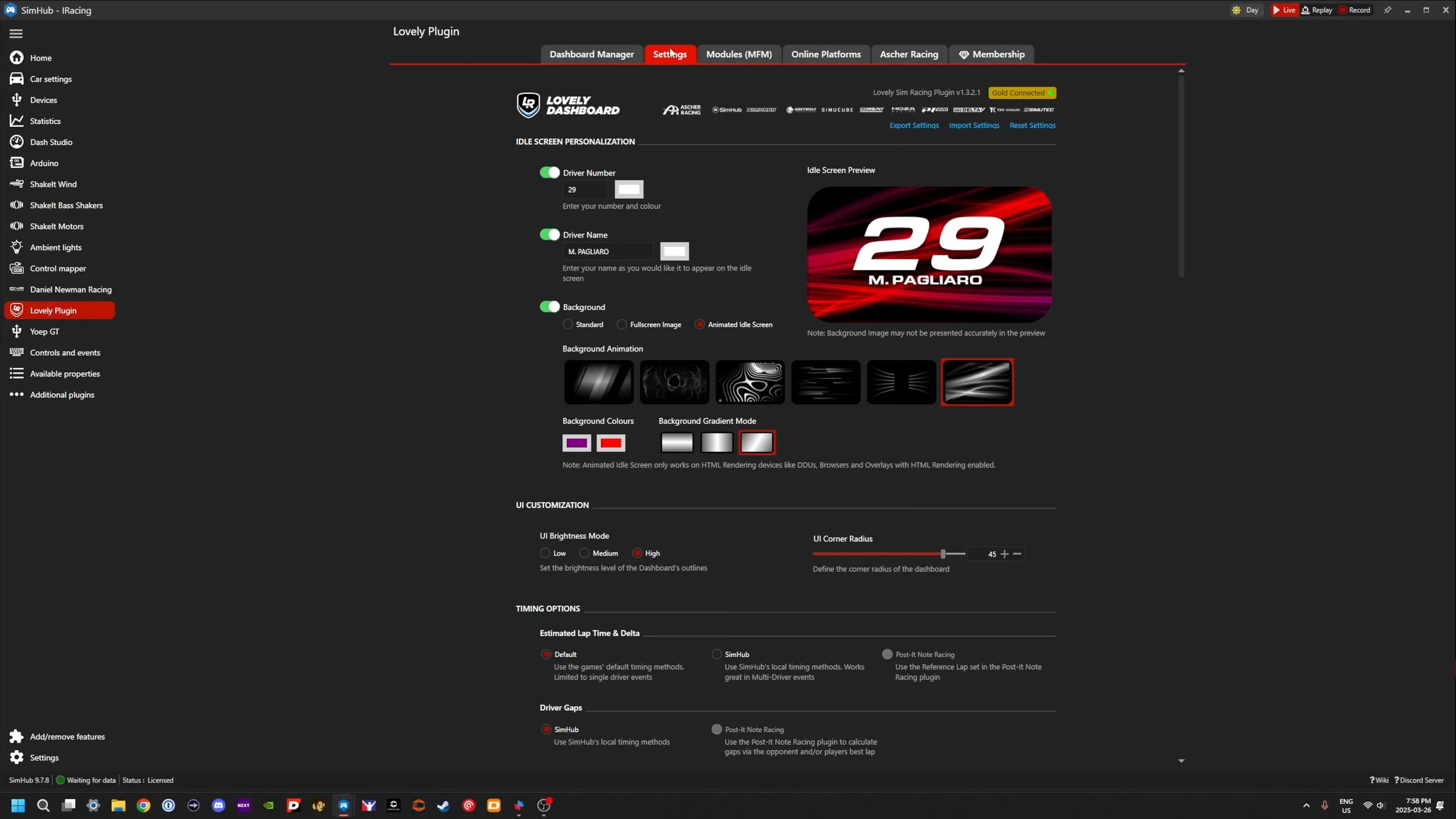Open the Statistics chart icon
Viewport: 1456px width, 819px height.
pos(16,121)
